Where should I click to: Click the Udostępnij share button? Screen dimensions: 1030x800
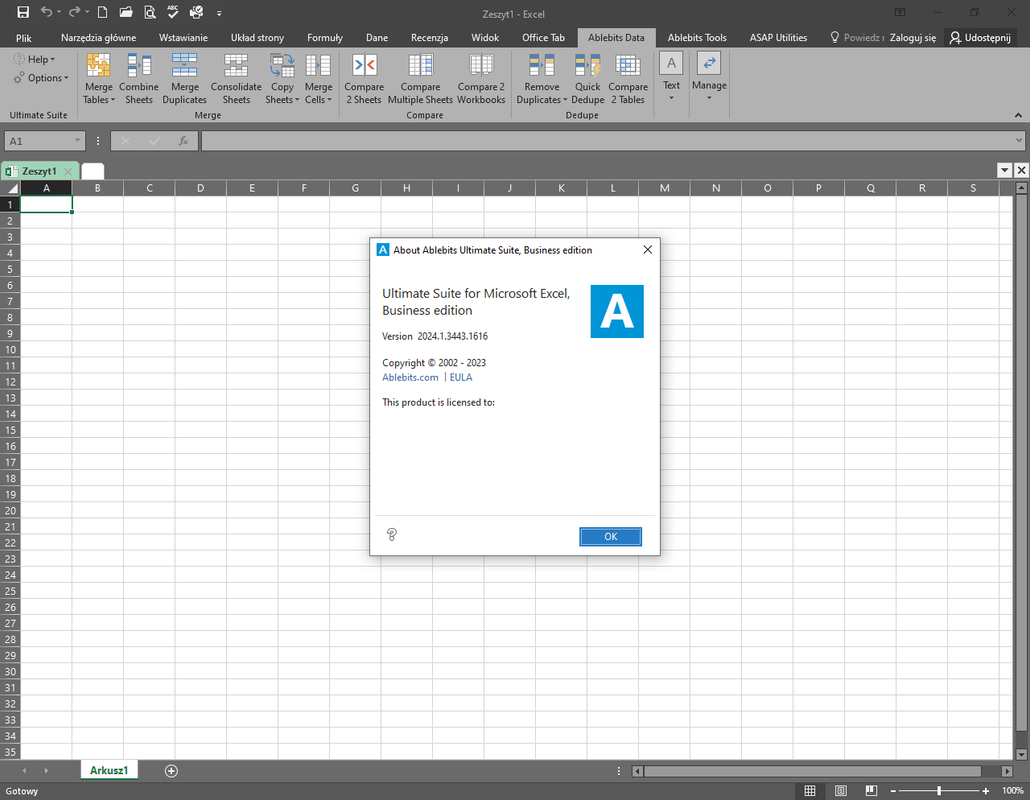pos(980,37)
